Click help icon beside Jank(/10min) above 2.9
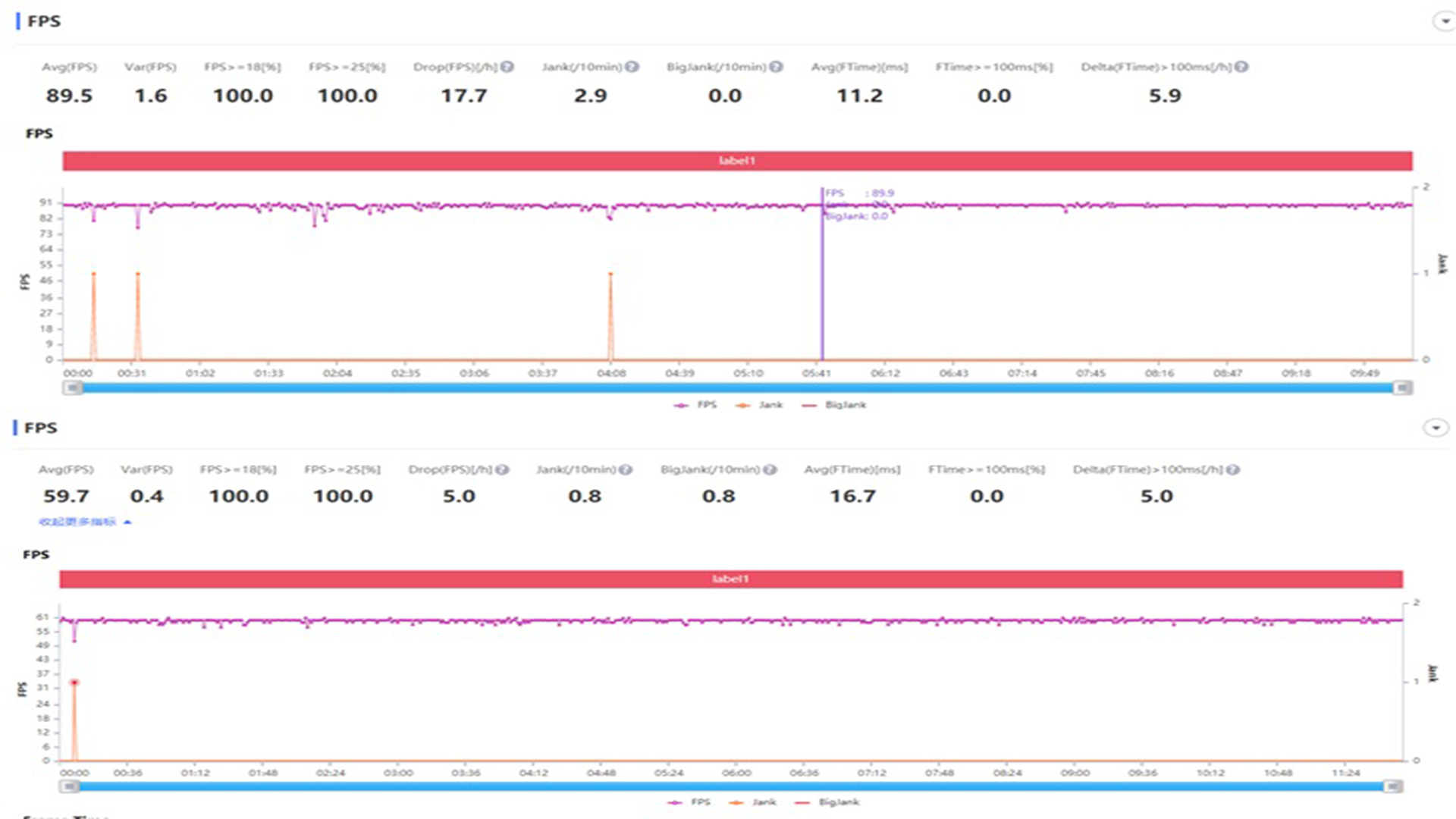This screenshot has width=1456, height=819. (632, 67)
